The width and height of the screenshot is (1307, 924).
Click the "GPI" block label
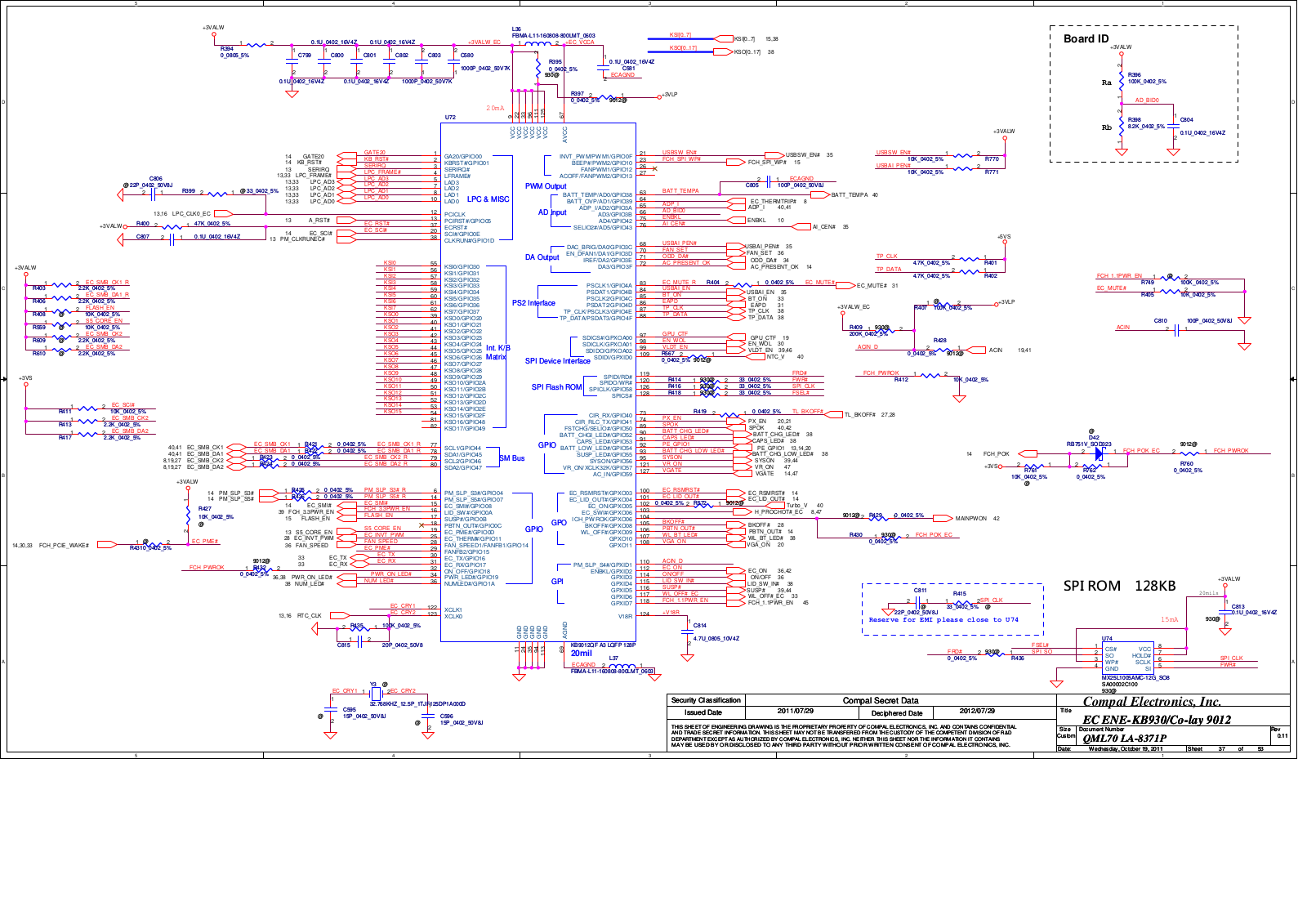(x=557, y=582)
